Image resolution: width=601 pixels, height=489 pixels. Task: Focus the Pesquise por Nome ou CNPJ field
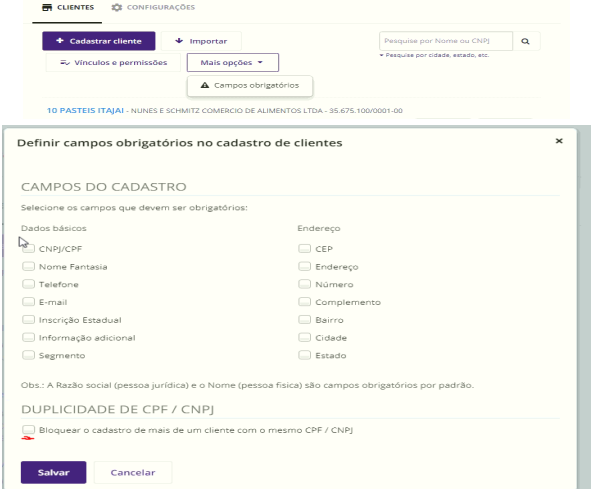[x=446, y=41]
